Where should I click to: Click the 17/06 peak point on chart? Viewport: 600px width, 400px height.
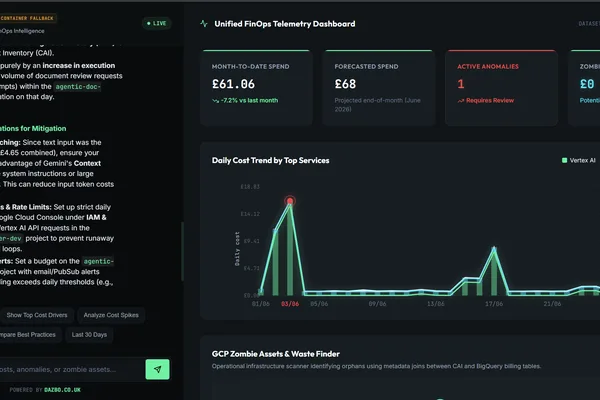click(x=494, y=249)
